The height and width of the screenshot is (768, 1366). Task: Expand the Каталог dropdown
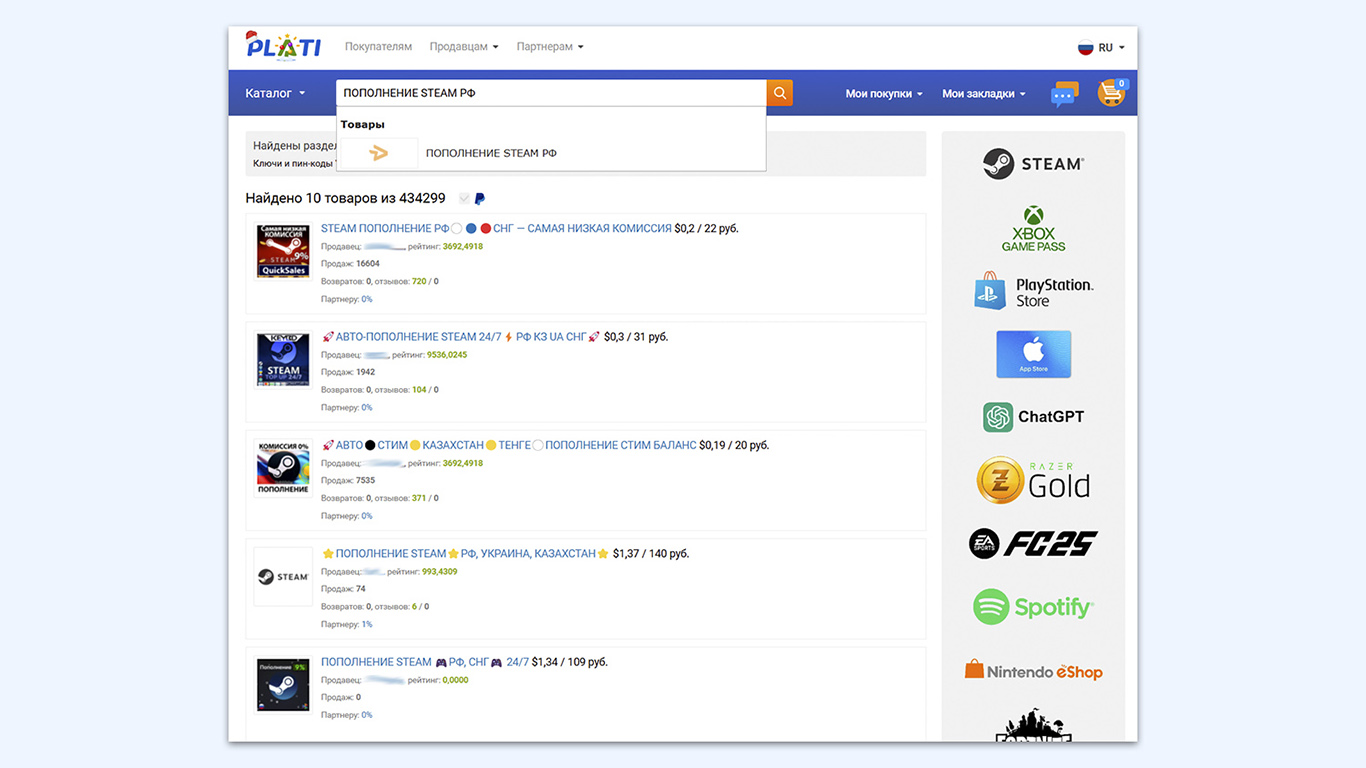pos(275,93)
